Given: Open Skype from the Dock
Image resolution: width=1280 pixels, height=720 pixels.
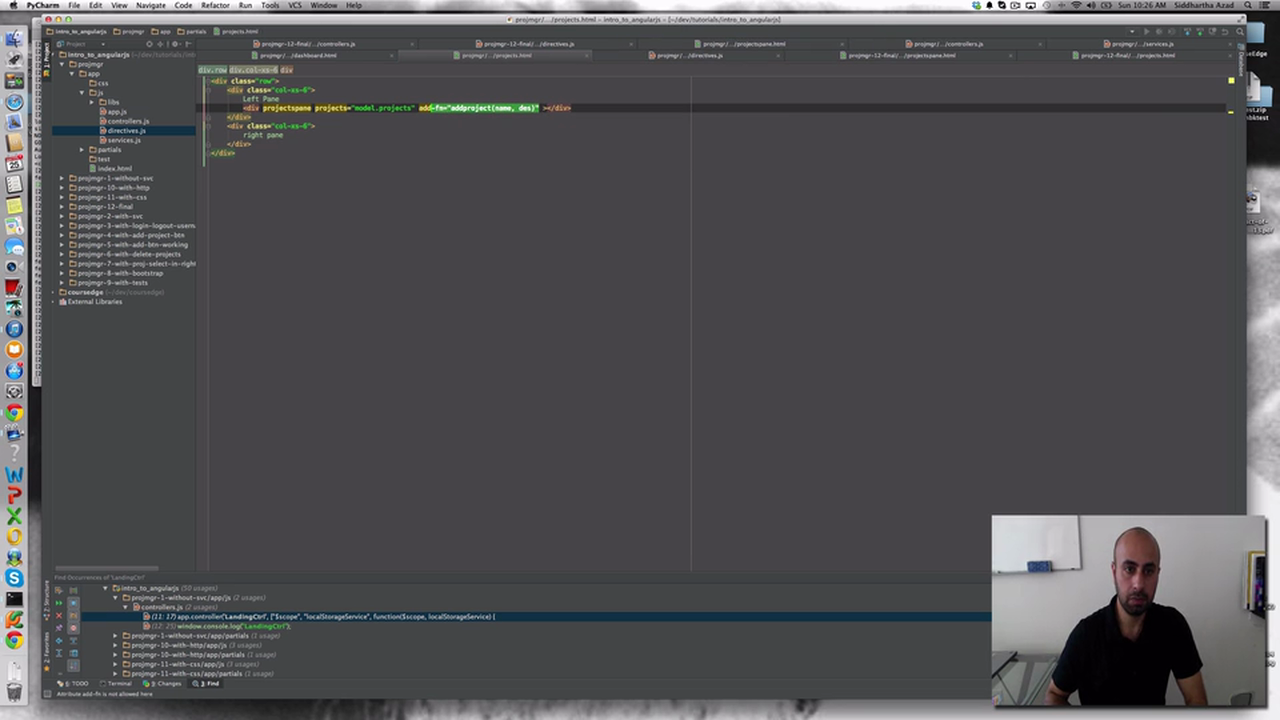Looking at the screenshot, I should tap(14, 578).
